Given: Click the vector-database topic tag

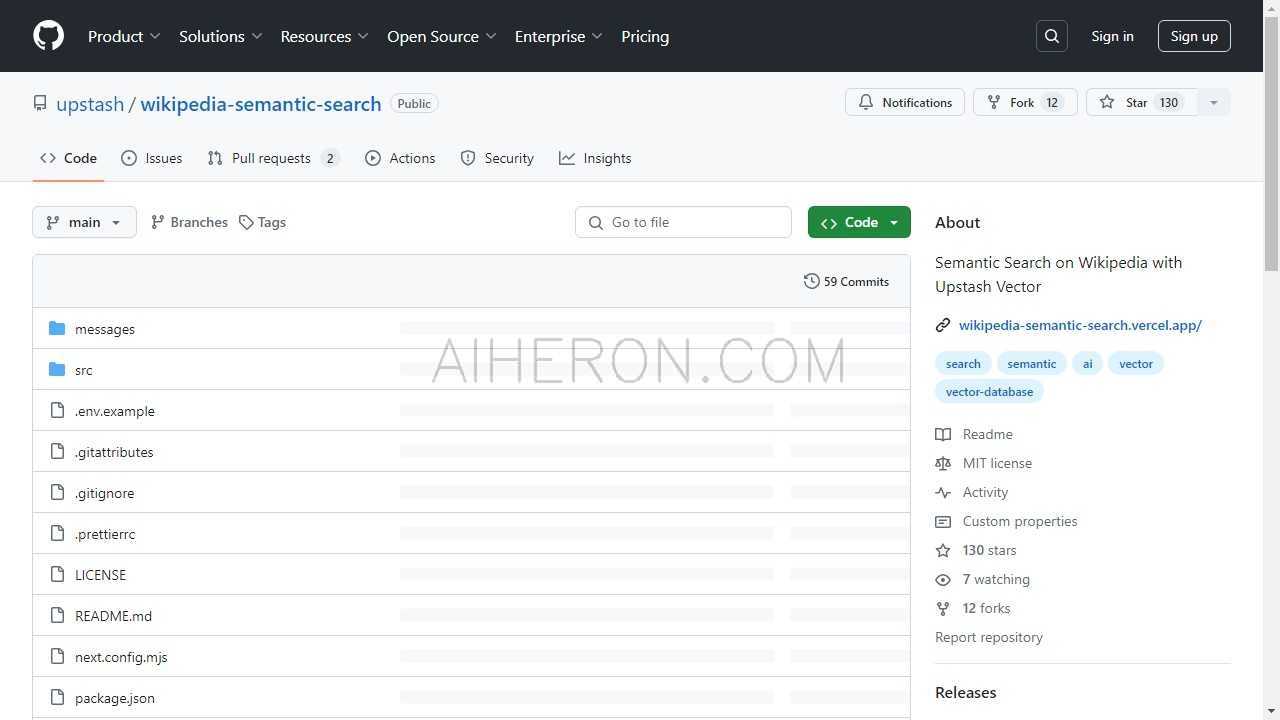Looking at the screenshot, I should click(x=989, y=391).
